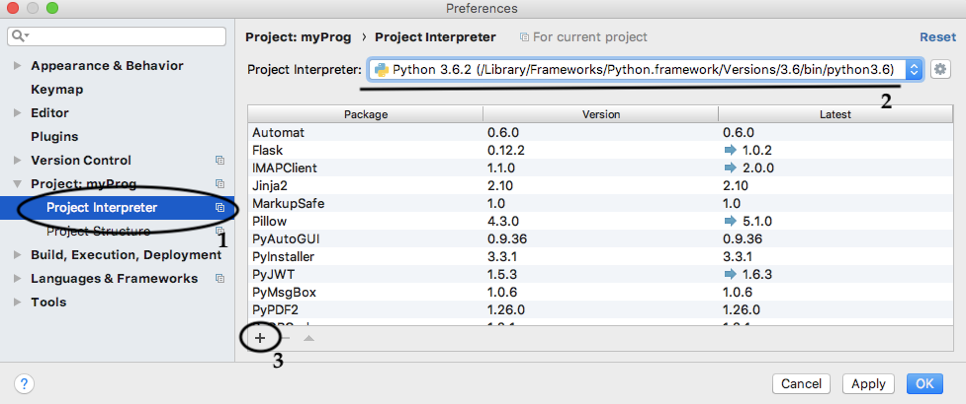Screen dimensions: 966x404
Task: Click upgrade arrow icon beside Flask 1.0.2
Action: [729, 150]
